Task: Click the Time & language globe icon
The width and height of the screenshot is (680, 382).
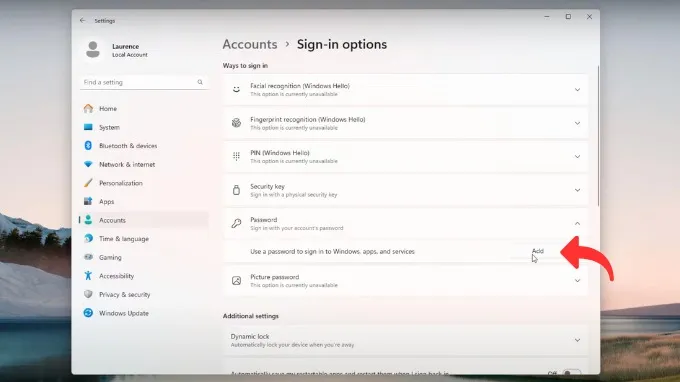Action: point(88,238)
